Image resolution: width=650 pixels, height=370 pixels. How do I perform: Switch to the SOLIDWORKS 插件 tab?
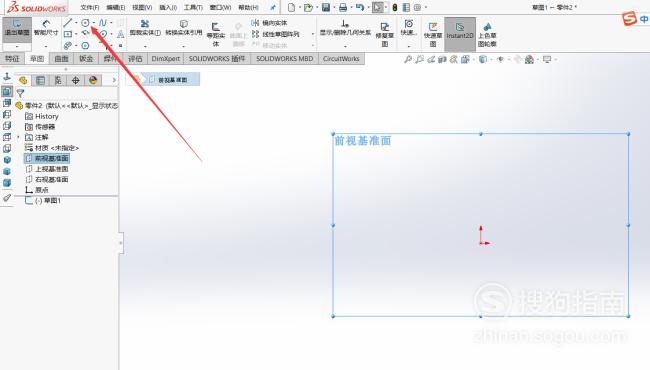(x=217, y=59)
